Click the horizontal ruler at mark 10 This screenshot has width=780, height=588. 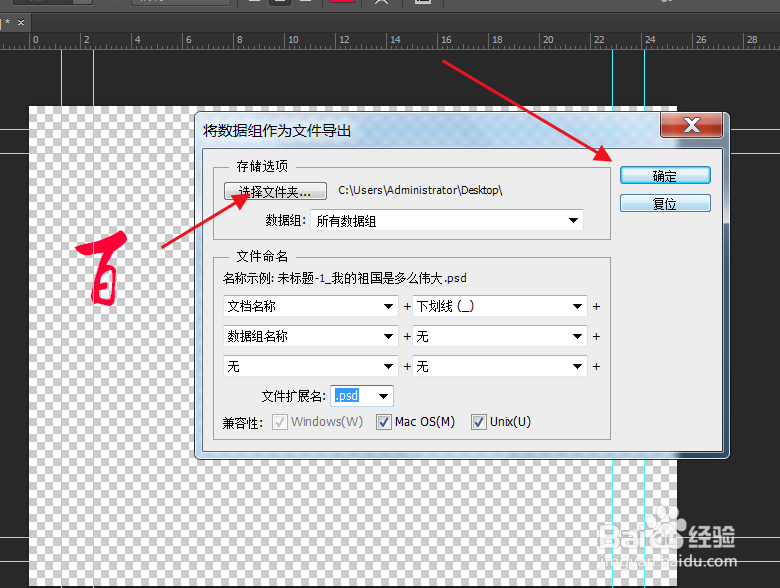click(293, 40)
